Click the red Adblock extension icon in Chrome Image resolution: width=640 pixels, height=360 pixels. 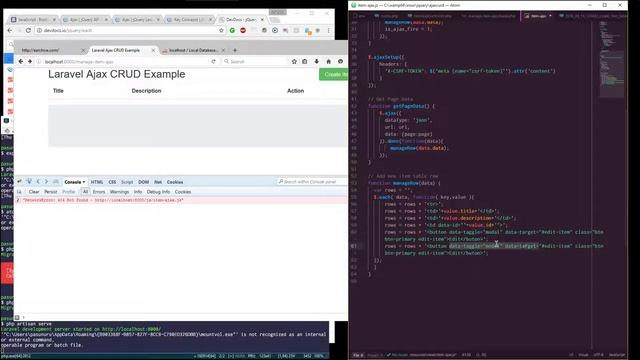(x=243, y=30)
